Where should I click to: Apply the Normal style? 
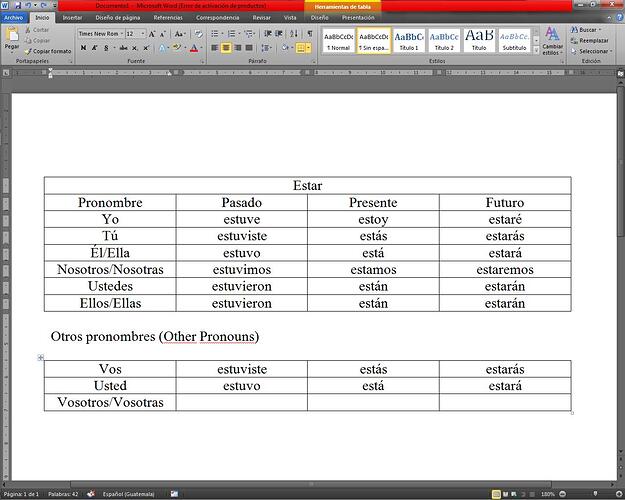[338, 41]
